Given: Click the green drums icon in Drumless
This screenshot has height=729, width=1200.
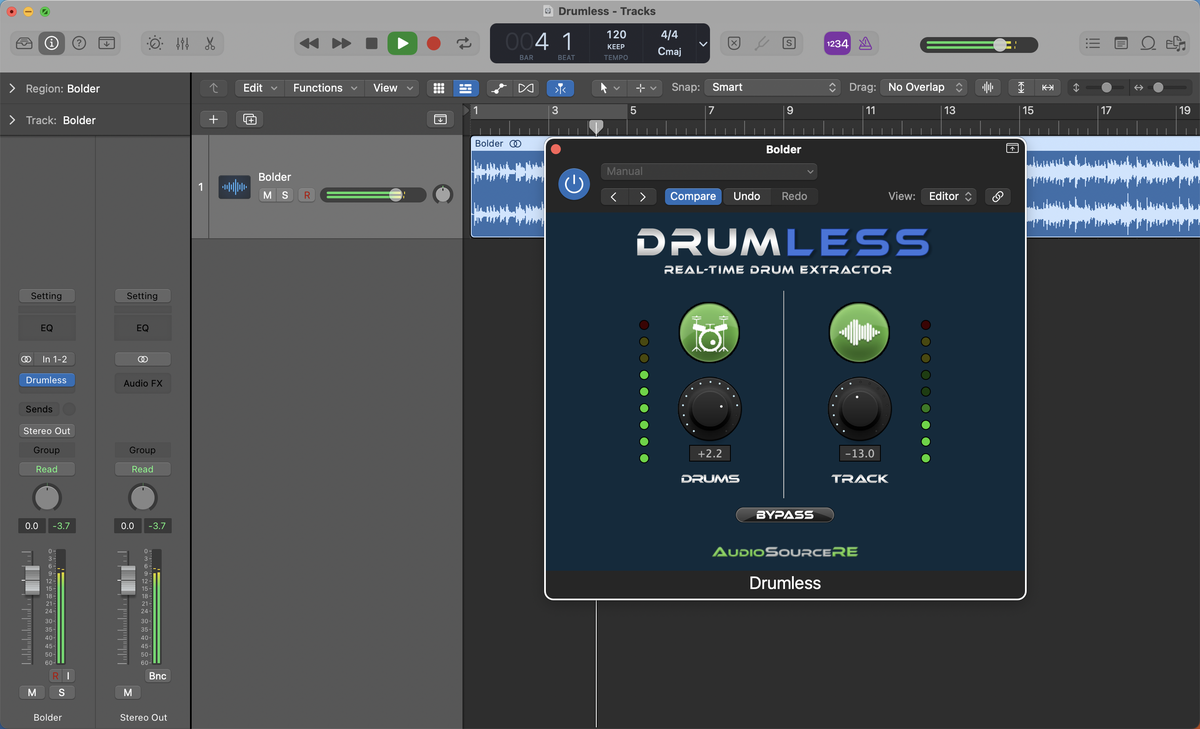Looking at the screenshot, I should click(x=709, y=332).
